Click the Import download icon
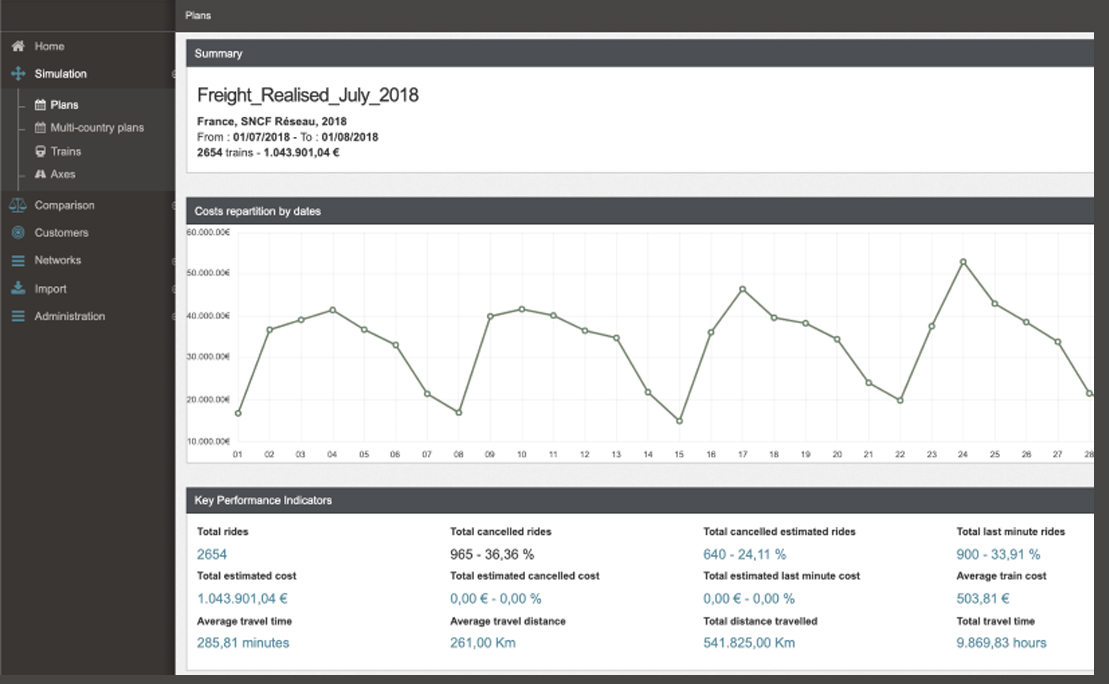Screen dimensions: 1109x684 pos(17,288)
